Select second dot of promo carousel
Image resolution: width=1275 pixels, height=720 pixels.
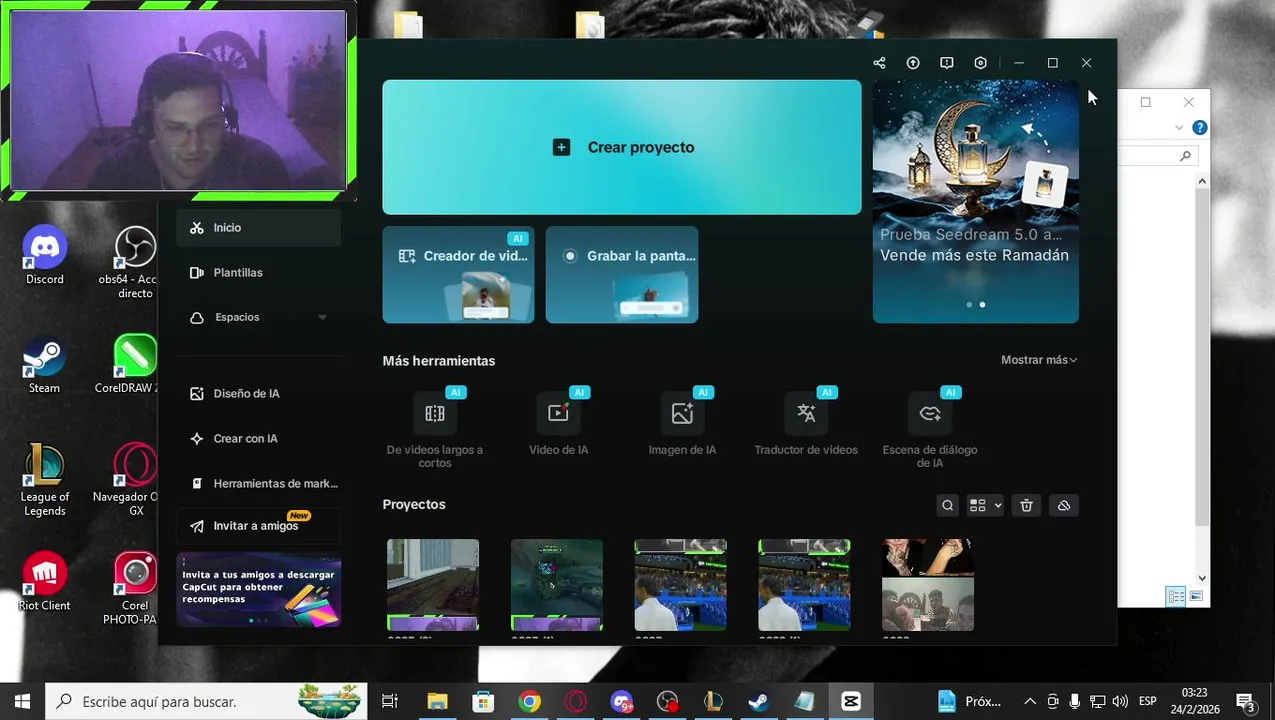pos(982,305)
